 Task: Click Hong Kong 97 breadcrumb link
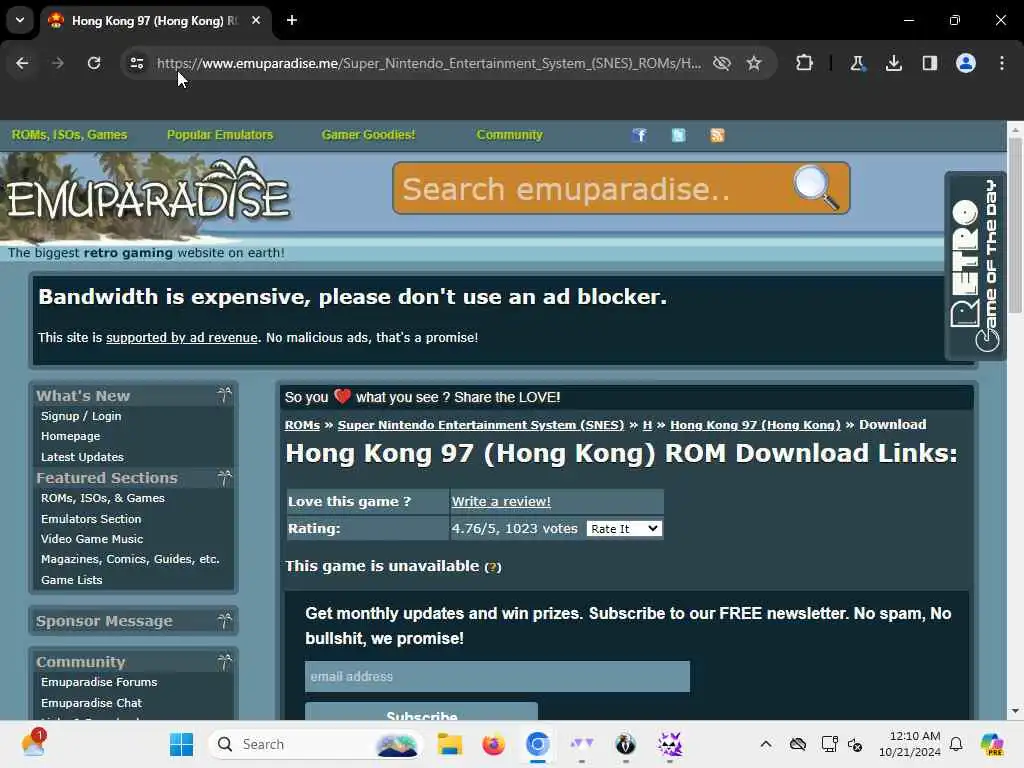tap(756, 425)
